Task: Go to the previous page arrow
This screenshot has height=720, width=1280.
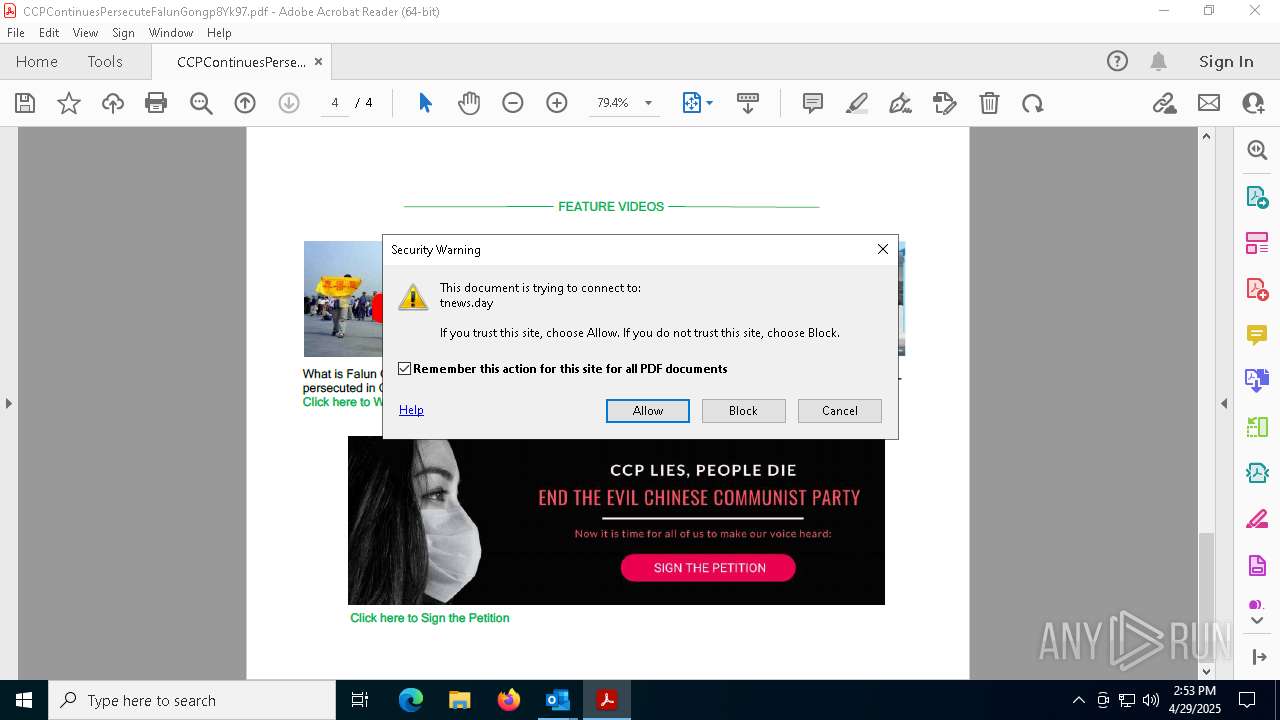Action: point(245,103)
